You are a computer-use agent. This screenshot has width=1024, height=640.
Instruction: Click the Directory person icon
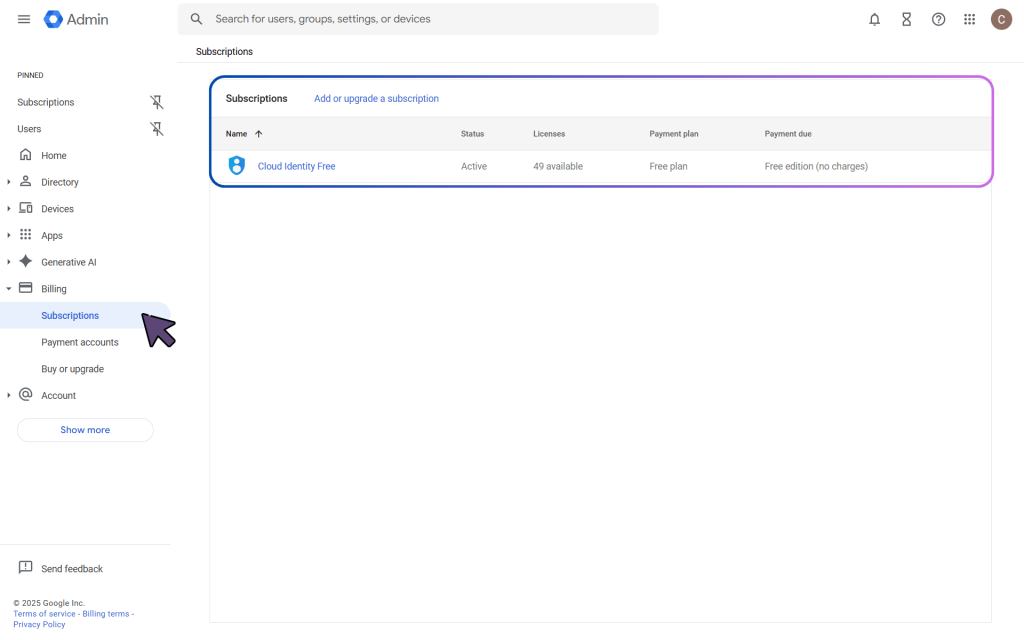25,181
